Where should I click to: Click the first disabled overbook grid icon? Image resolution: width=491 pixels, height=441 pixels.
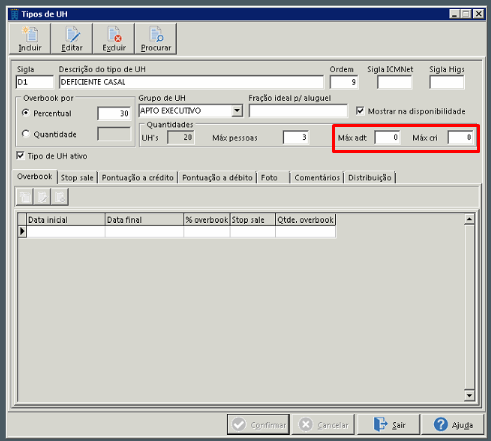pos(25,197)
